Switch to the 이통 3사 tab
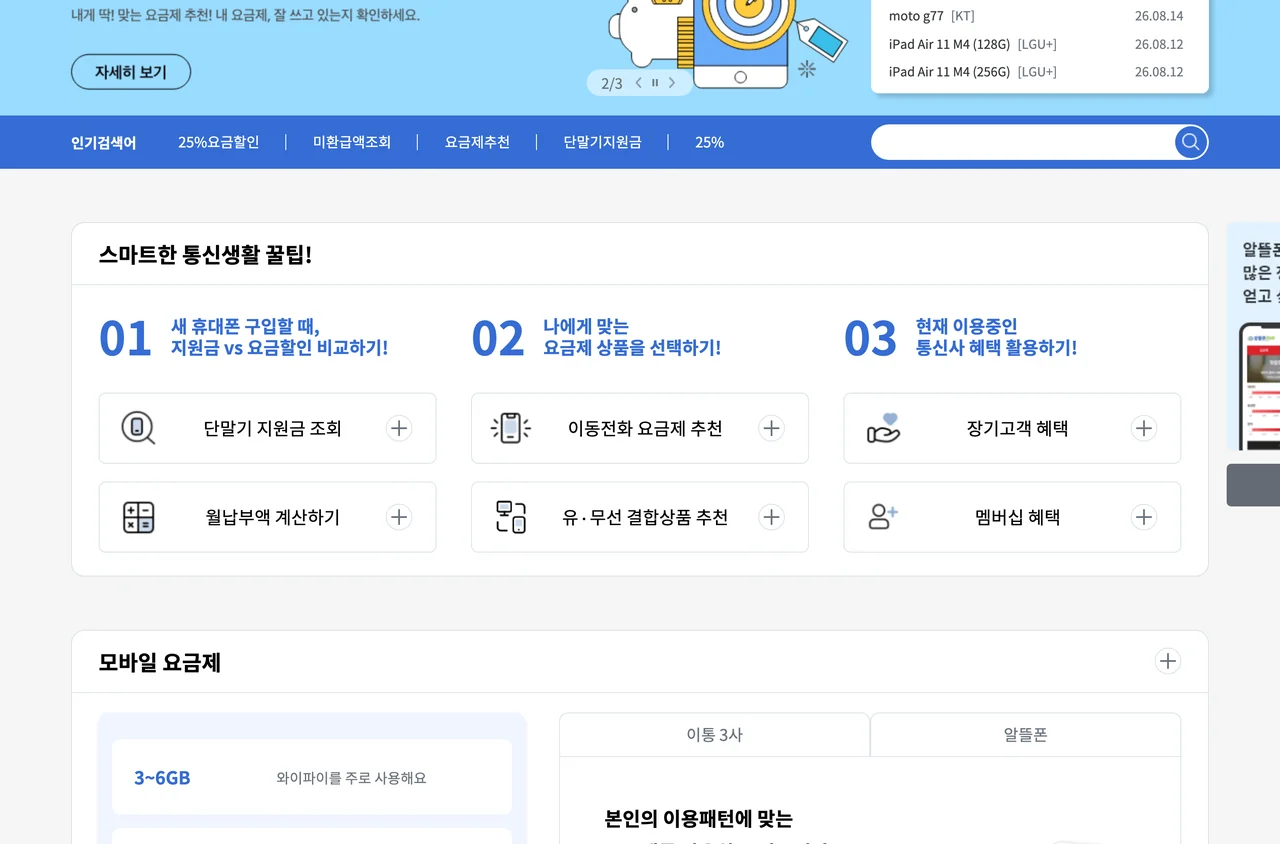Image resolution: width=1280 pixels, height=844 pixels. click(x=714, y=734)
